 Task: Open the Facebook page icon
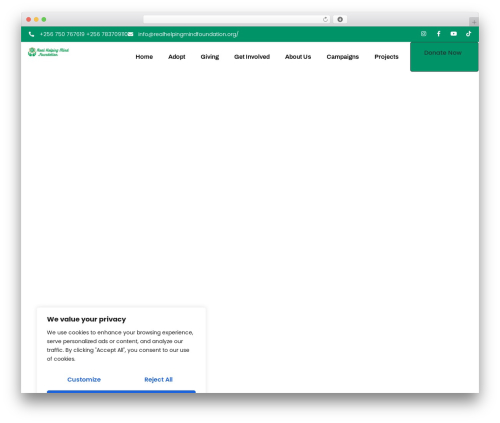tap(439, 34)
